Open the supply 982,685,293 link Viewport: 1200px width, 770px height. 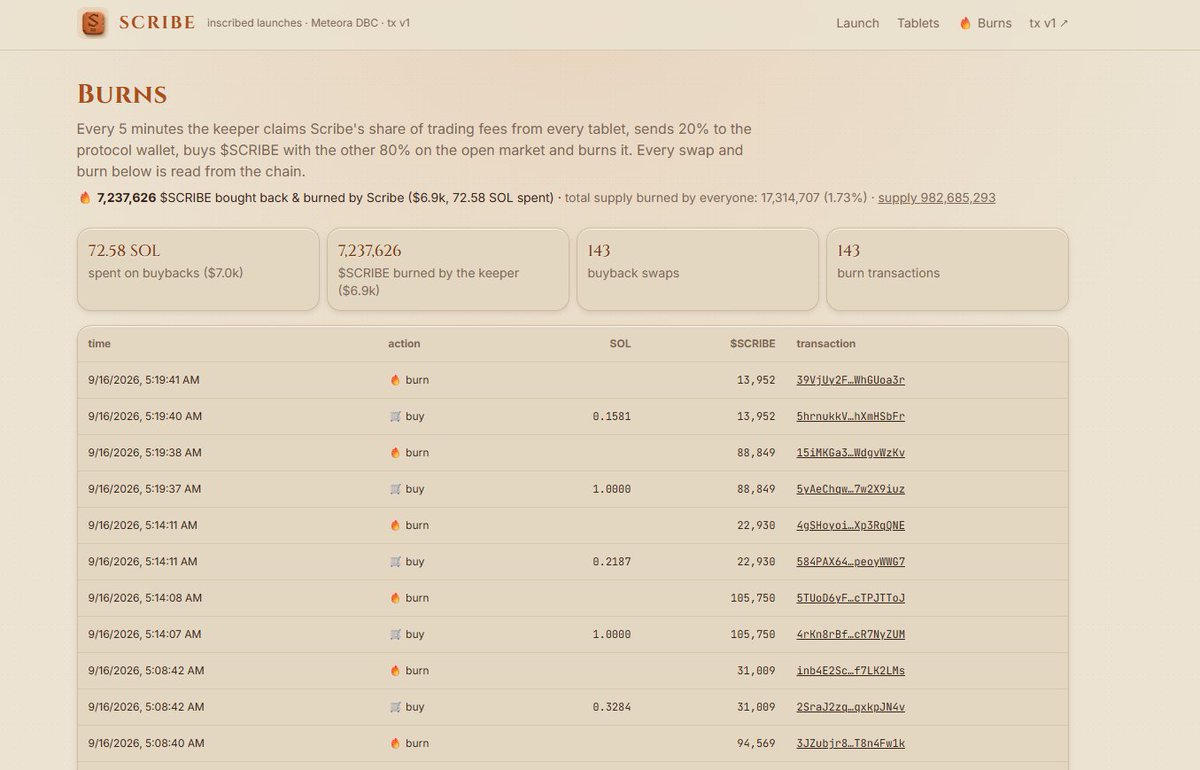pos(937,198)
